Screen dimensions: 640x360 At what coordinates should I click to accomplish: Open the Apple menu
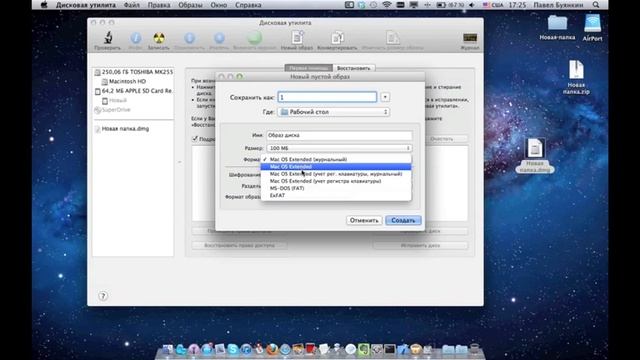tap(44, 5)
